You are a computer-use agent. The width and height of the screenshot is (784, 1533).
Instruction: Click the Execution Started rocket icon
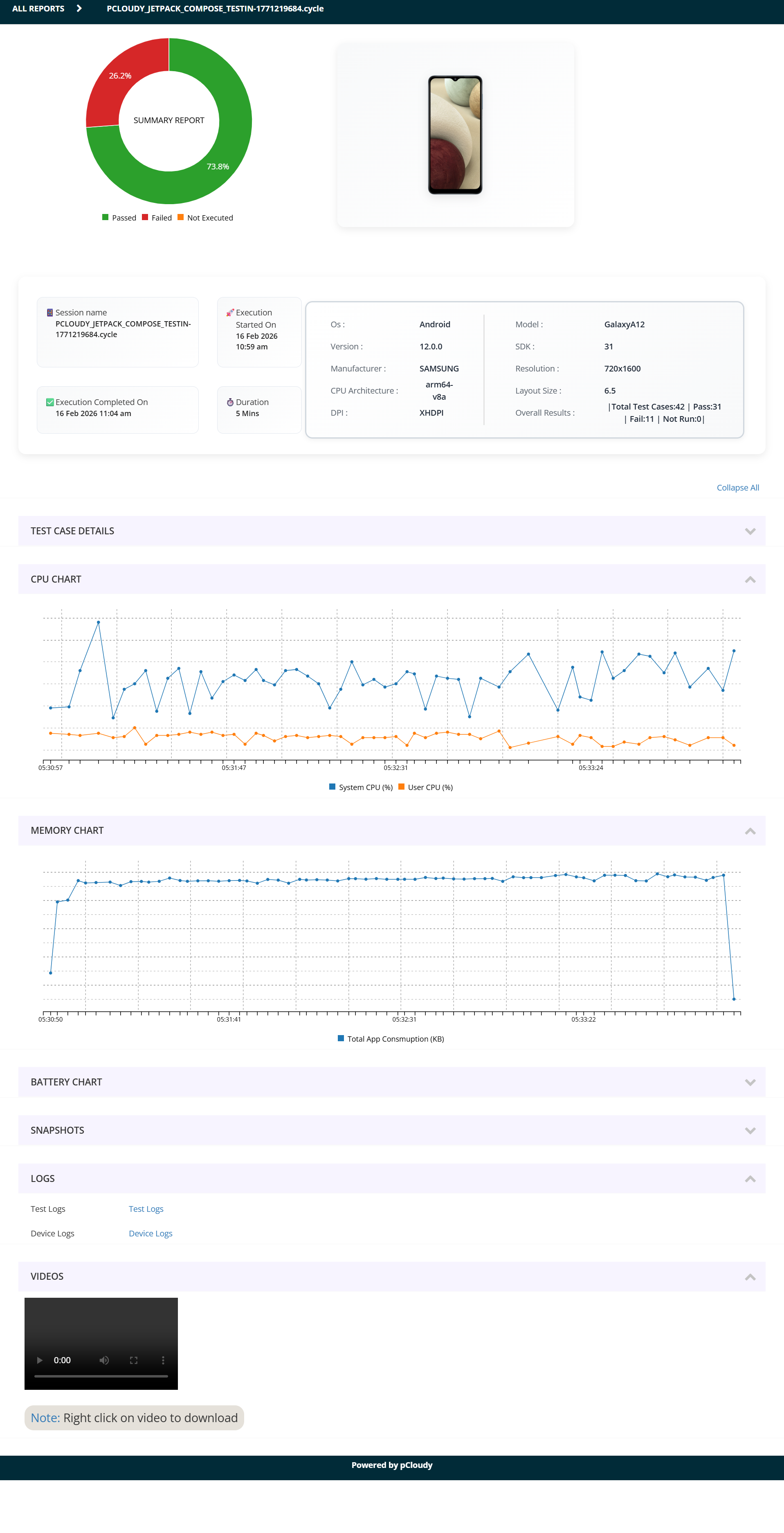[x=230, y=313]
